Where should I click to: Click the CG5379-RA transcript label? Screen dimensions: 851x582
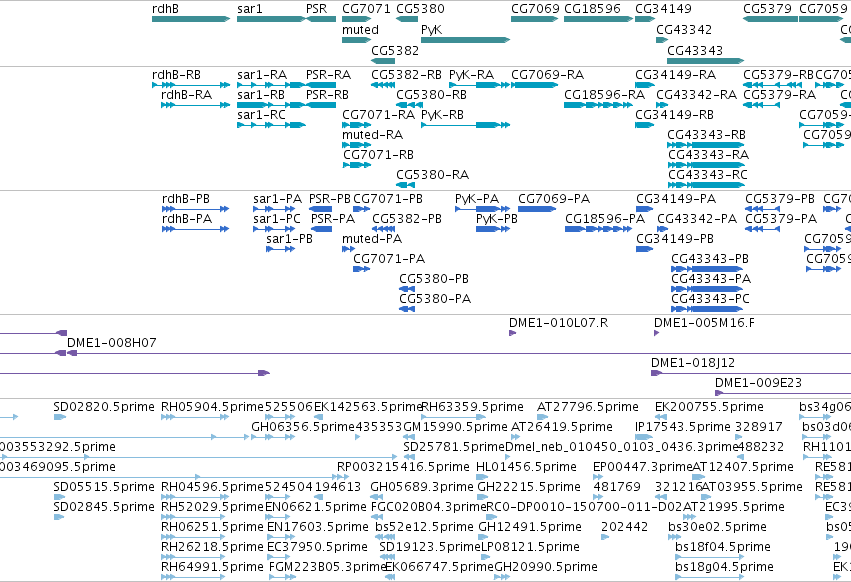click(779, 94)
